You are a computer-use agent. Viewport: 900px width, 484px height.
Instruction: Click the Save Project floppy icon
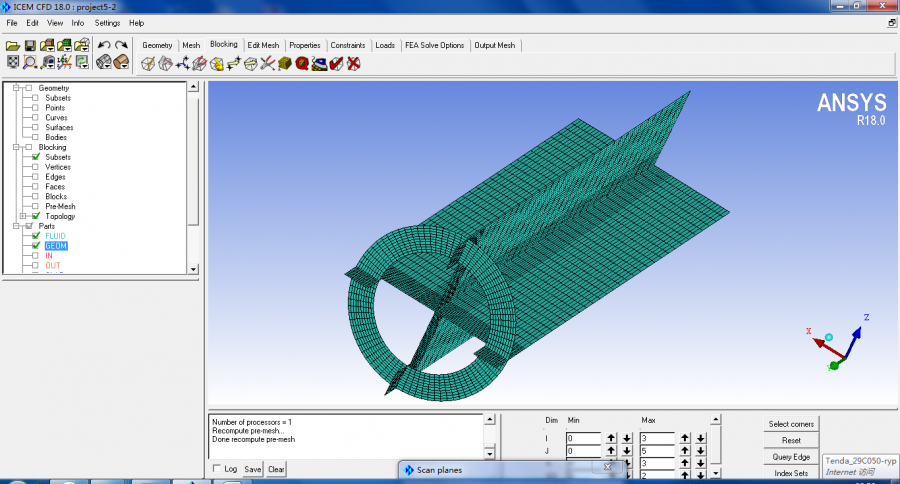[x=30, y=45]
